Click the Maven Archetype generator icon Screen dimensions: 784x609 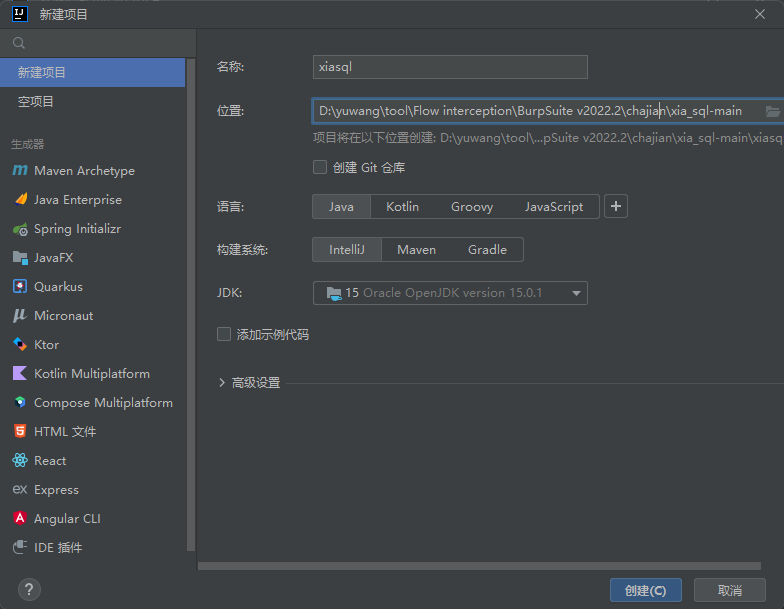click(20, 170)
